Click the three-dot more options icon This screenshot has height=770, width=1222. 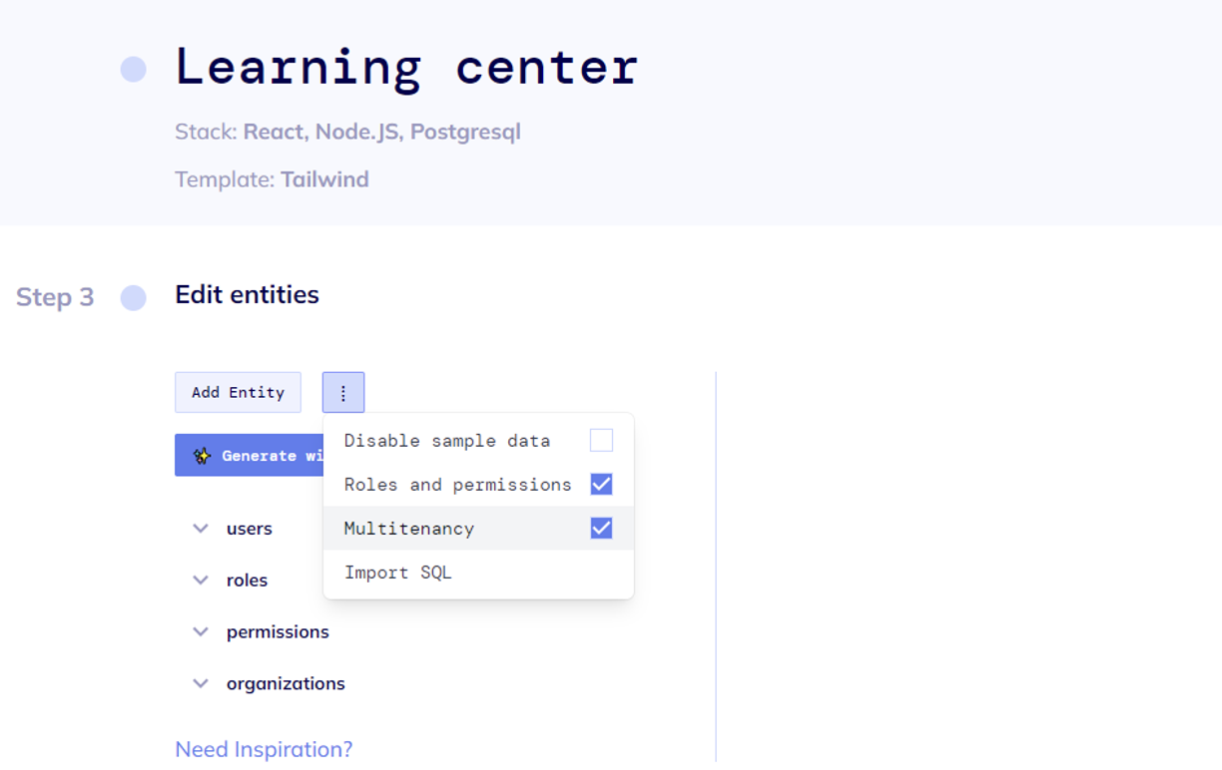pos(343,393)
